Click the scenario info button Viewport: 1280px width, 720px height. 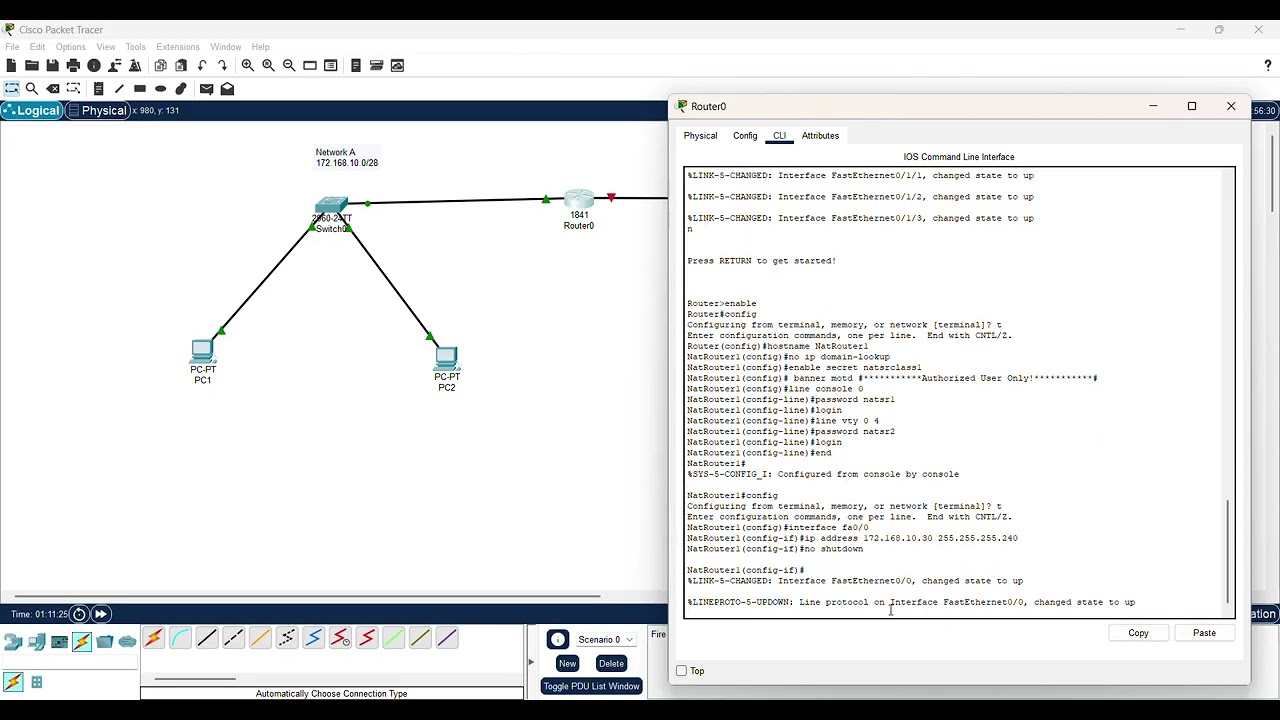click(x=558, y=640)
